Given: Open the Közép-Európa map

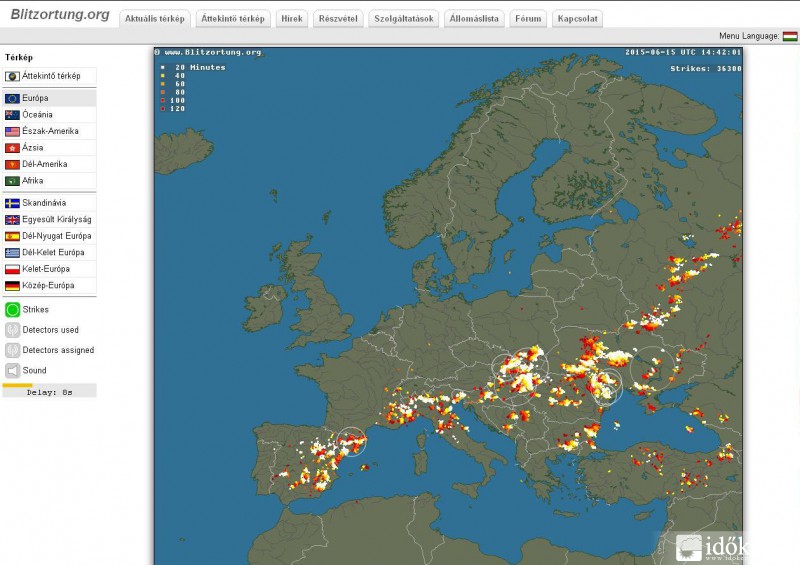Looking at the screenshot, I should point(49,285).
